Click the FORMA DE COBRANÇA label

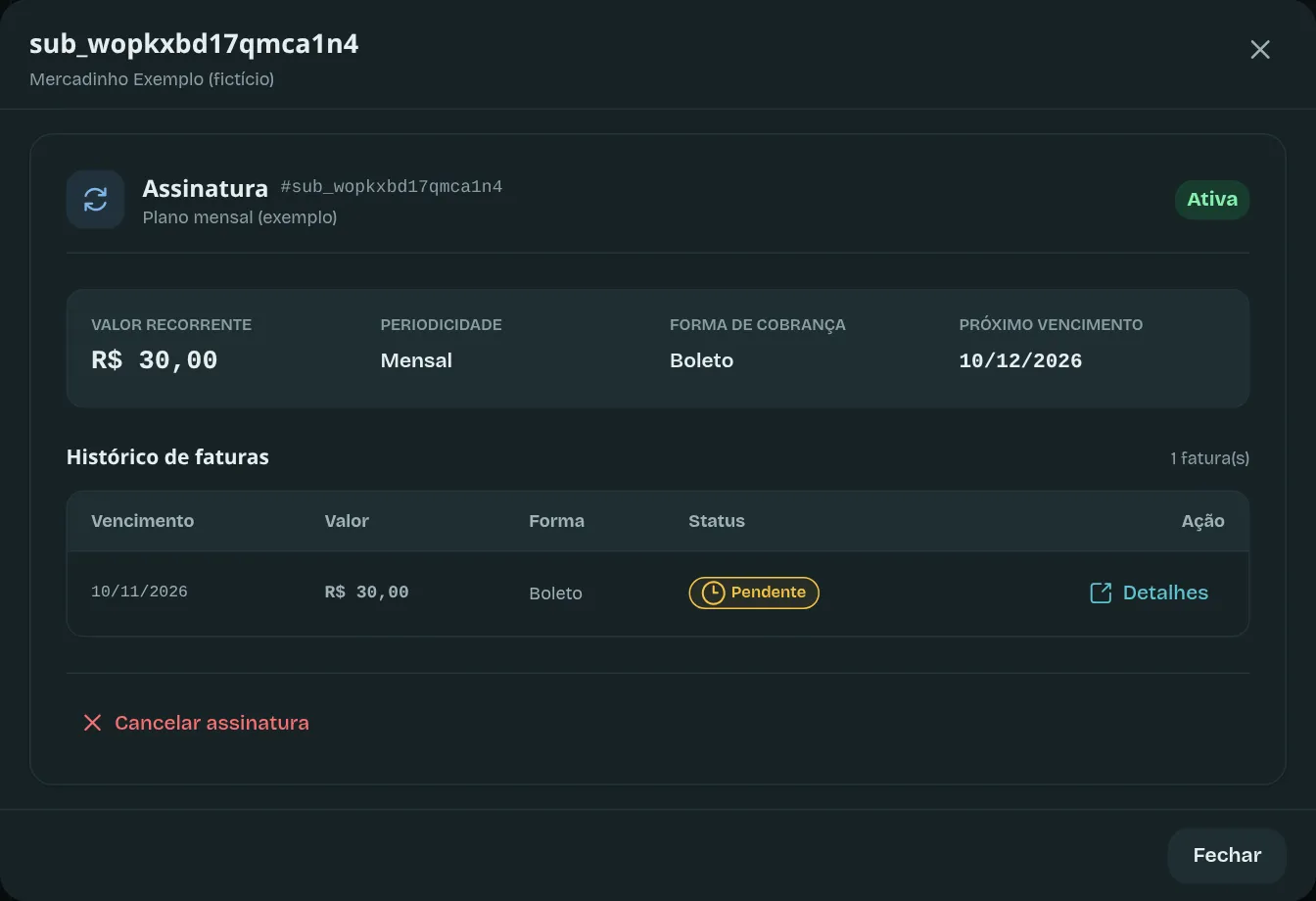pyautogui.click(x=758, y=325)
